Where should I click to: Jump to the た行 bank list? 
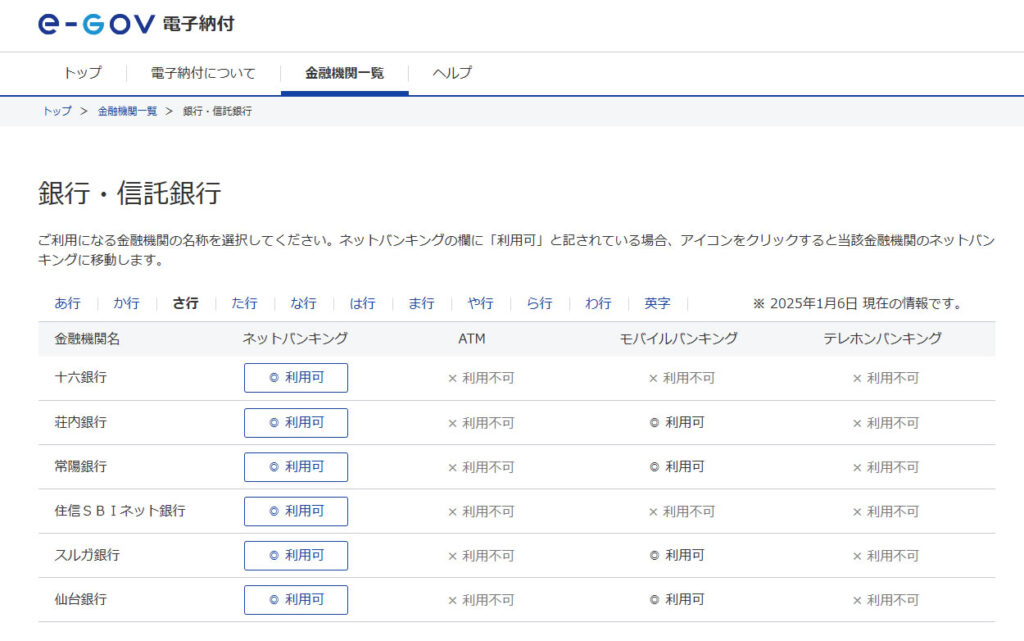click(244, 304)
